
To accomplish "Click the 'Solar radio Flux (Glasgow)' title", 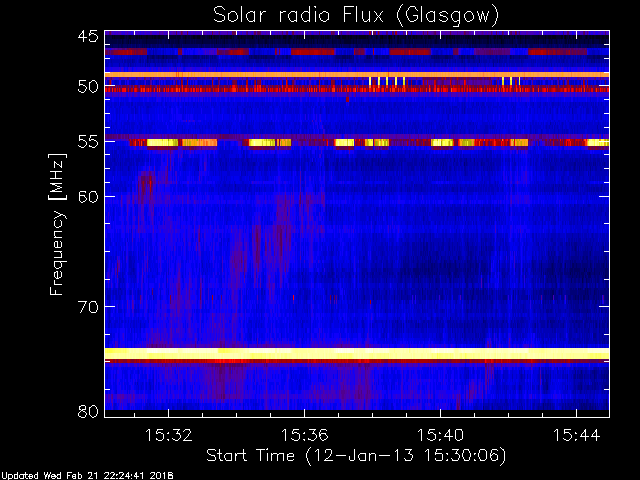I will [356, 16].
